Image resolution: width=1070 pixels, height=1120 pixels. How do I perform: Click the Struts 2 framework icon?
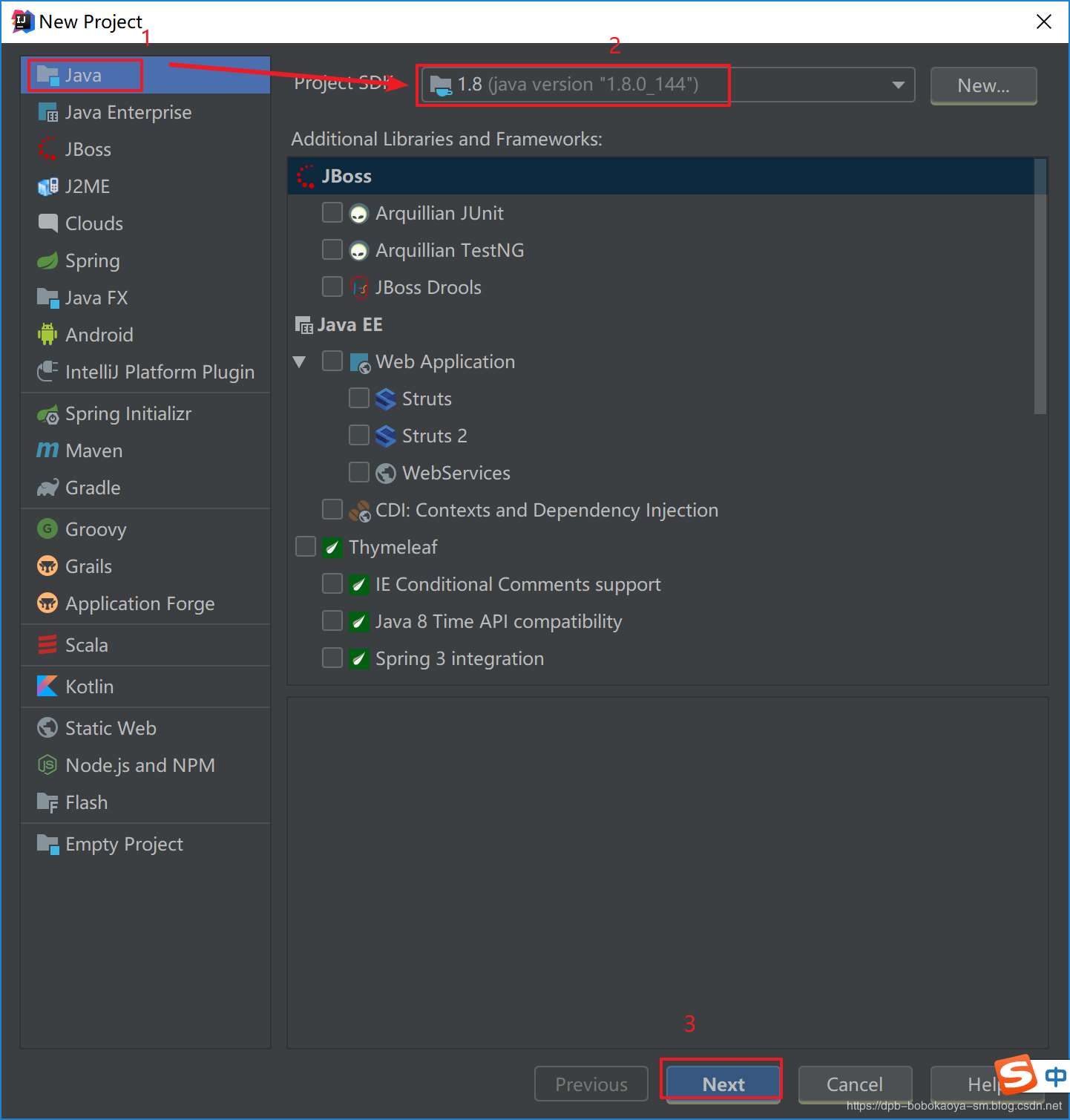385,436
